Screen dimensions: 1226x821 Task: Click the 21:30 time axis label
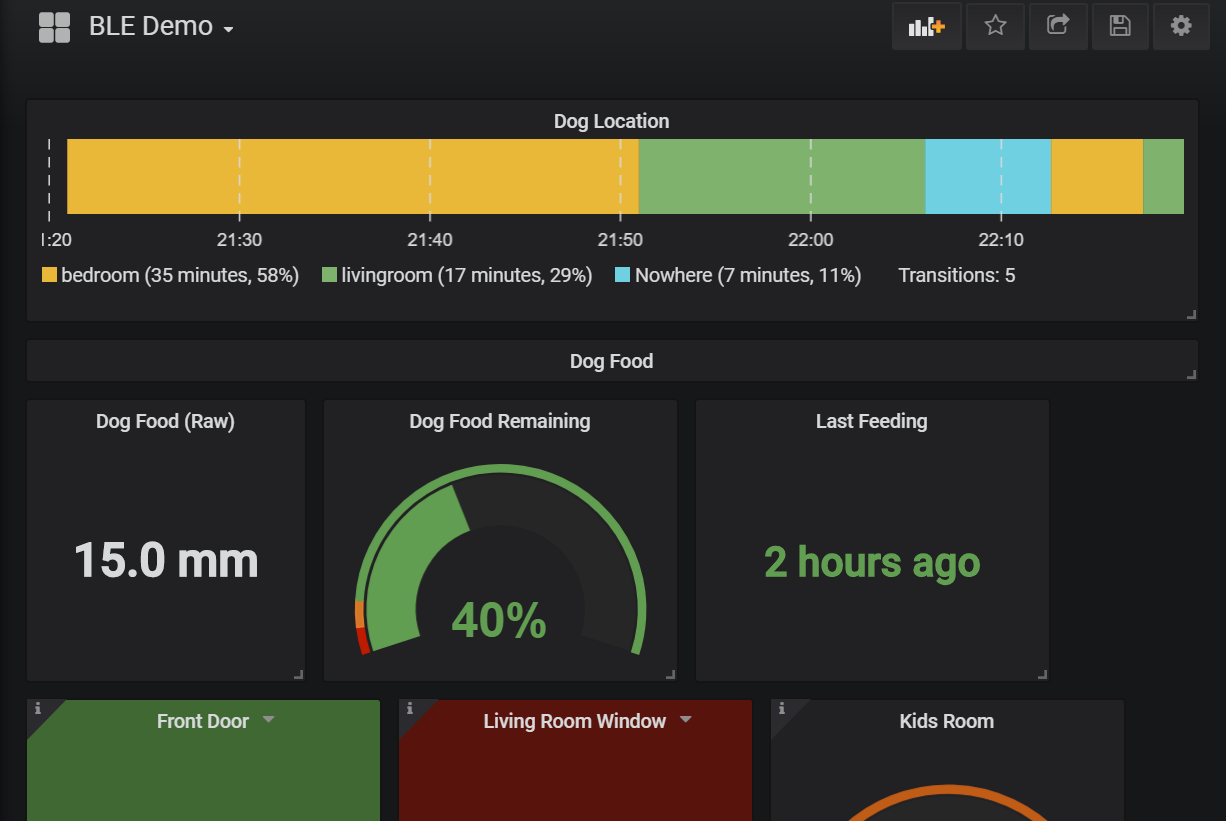click(239, 240)
